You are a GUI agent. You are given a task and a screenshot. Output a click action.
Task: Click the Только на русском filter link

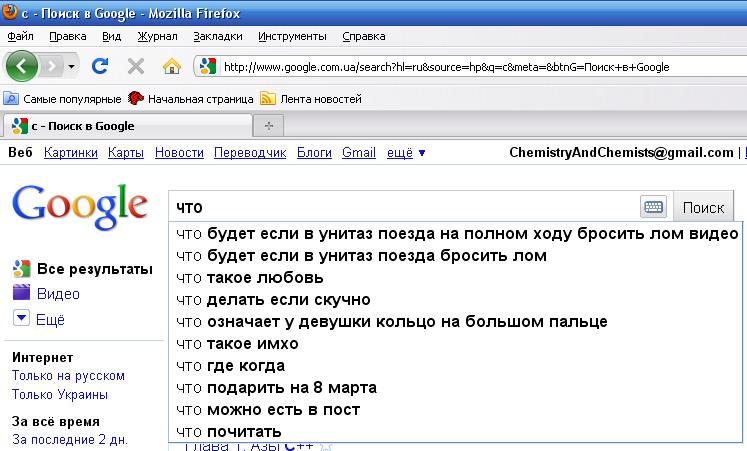[x=68, y=376]
